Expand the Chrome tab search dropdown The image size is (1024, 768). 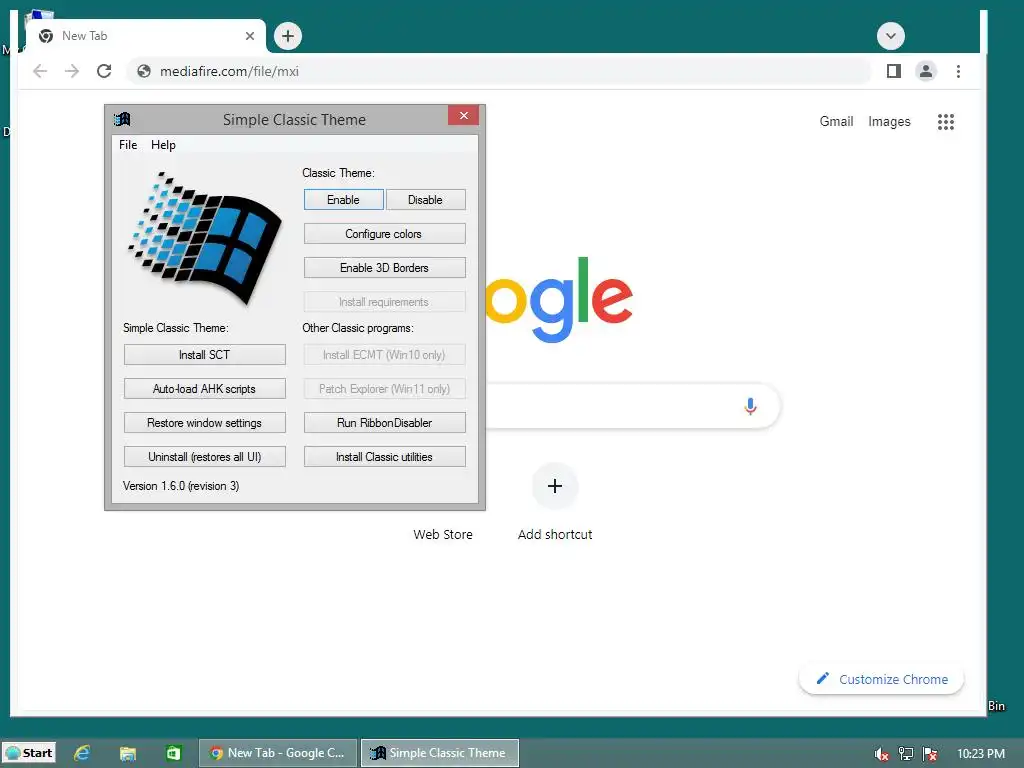[891, 36]
